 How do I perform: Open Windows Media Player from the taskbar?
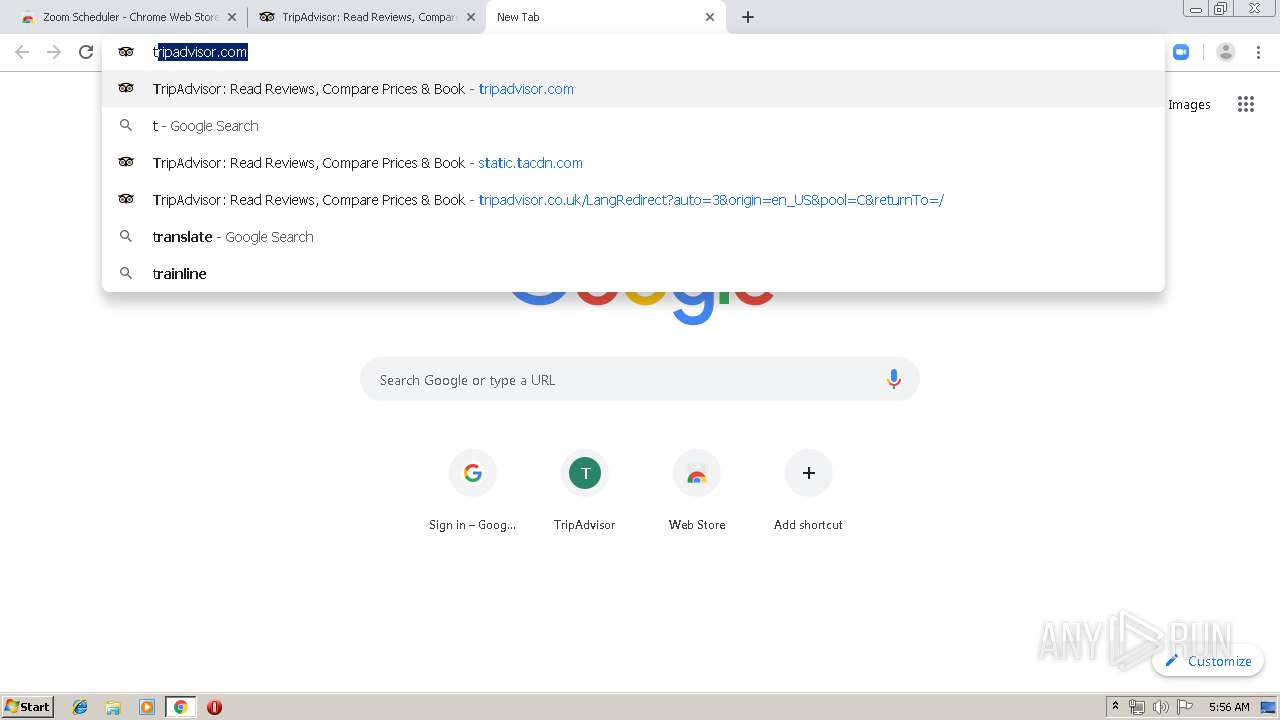[147, 707]
